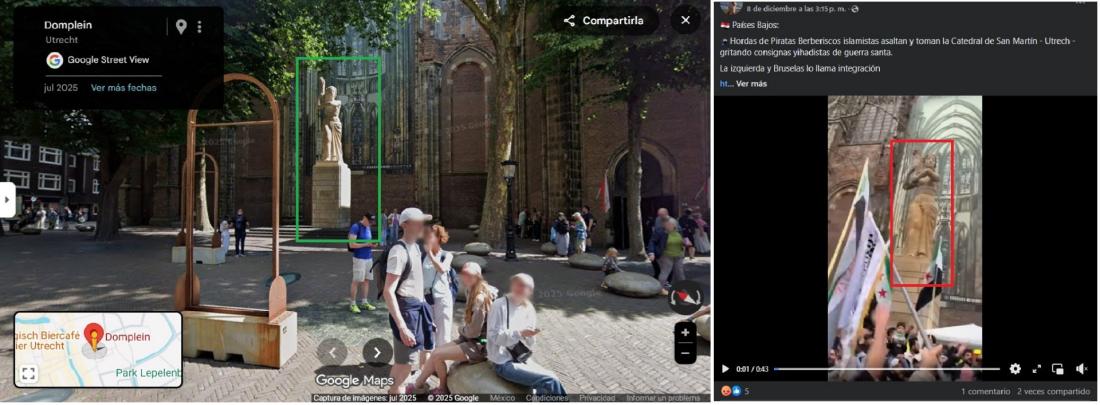Expand post text with 'Ver más'
Screen dimensions: 1100x405
tap(751, 84)
